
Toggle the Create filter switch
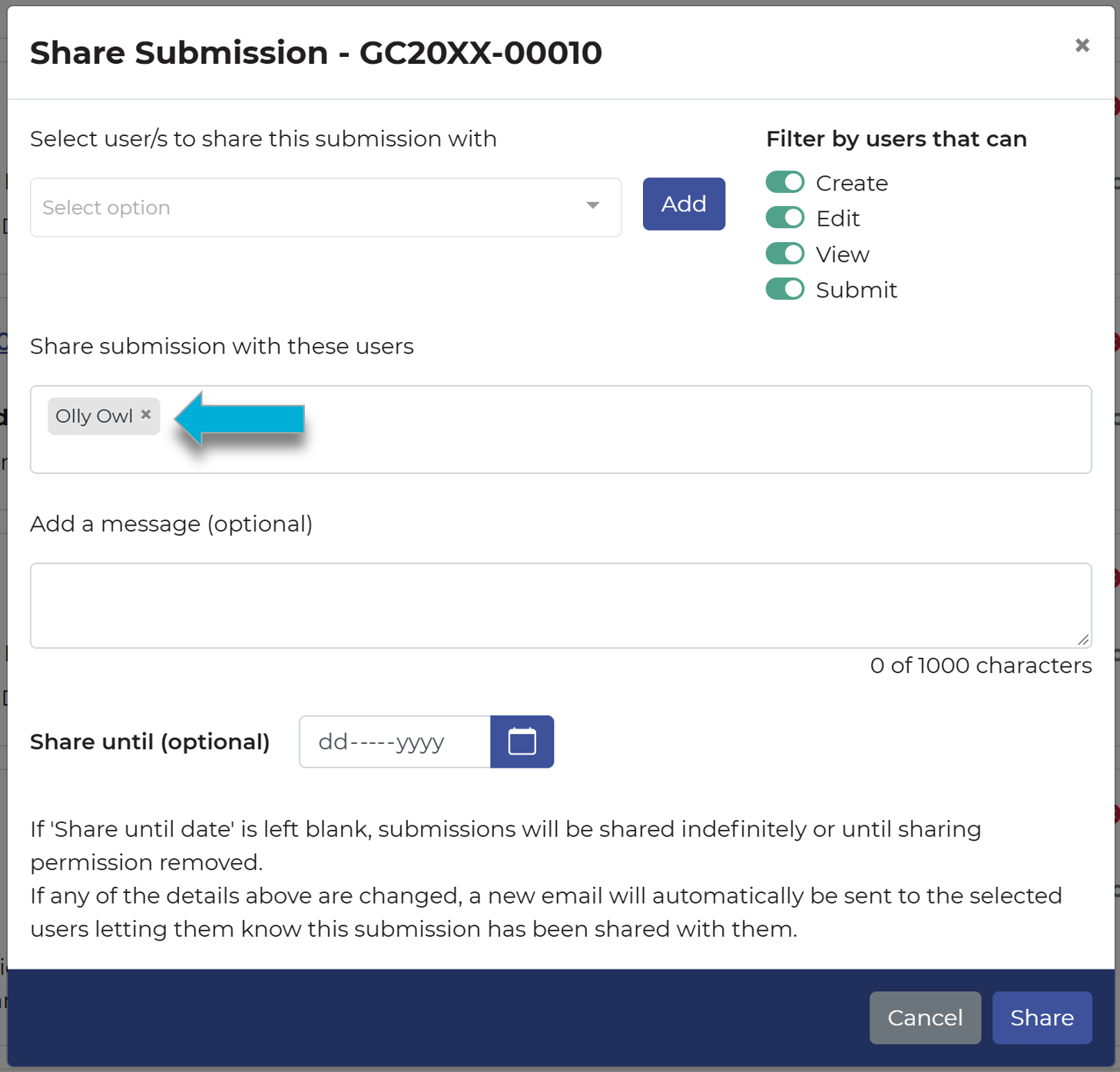[785, 182]
